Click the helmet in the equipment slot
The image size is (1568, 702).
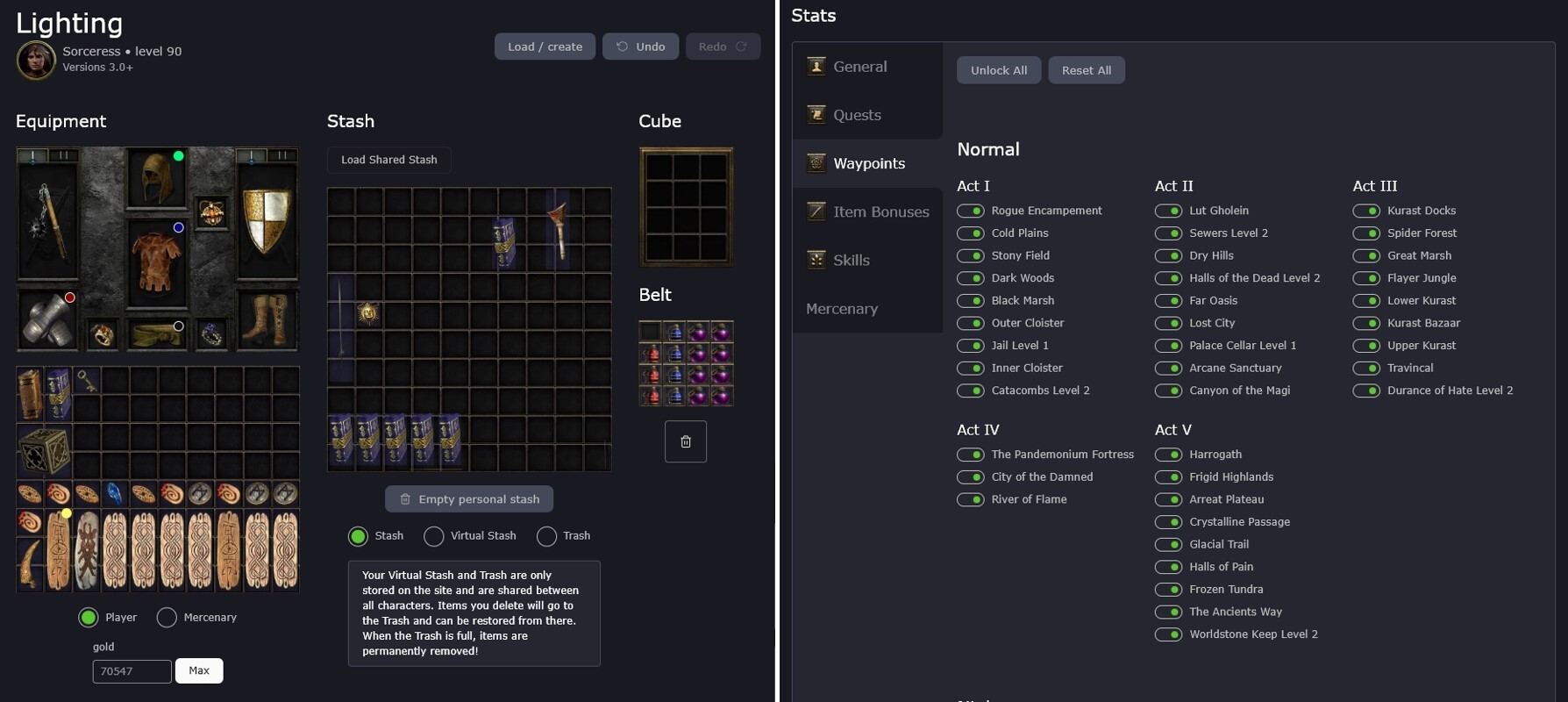coord(156,177)
